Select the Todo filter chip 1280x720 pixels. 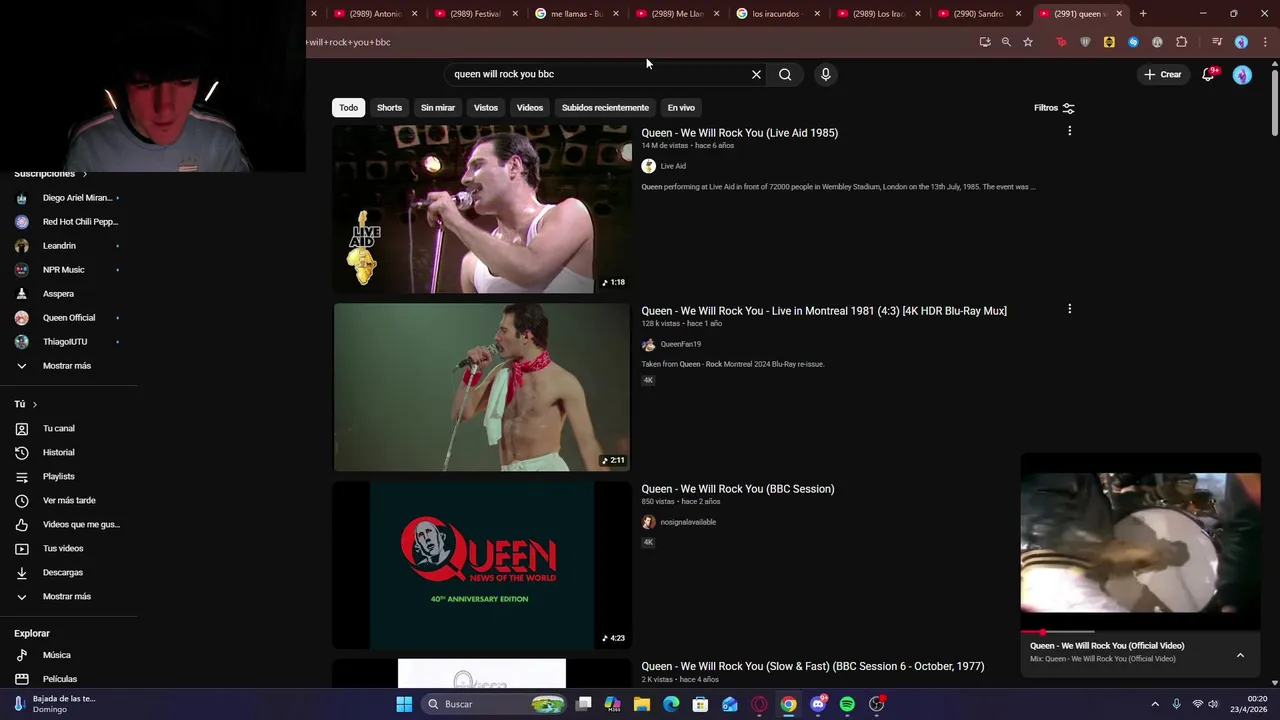coord(348,108)
